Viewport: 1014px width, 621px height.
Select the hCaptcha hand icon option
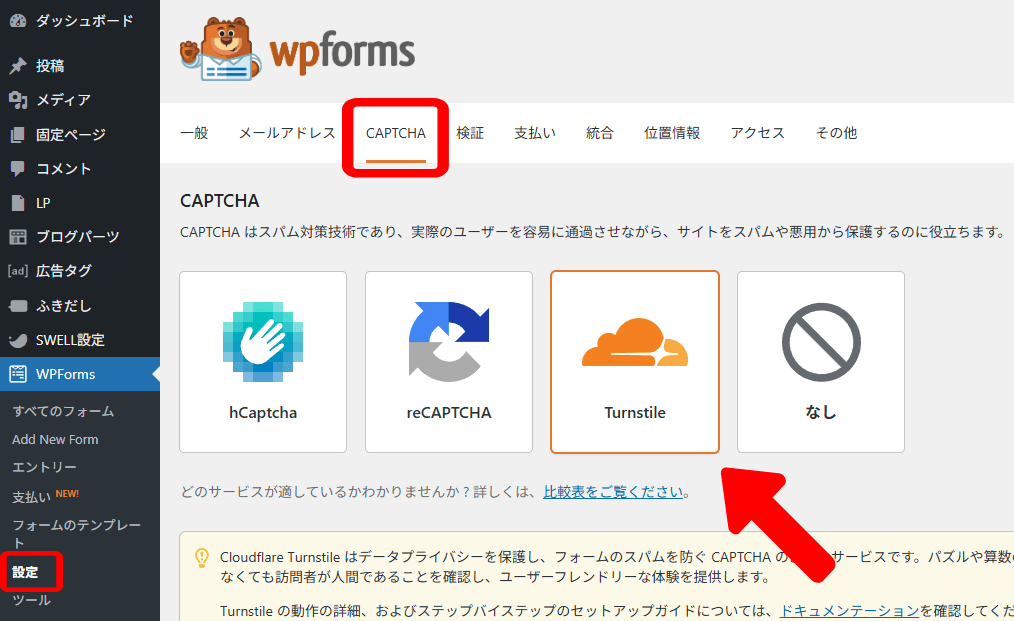point(263,342)
